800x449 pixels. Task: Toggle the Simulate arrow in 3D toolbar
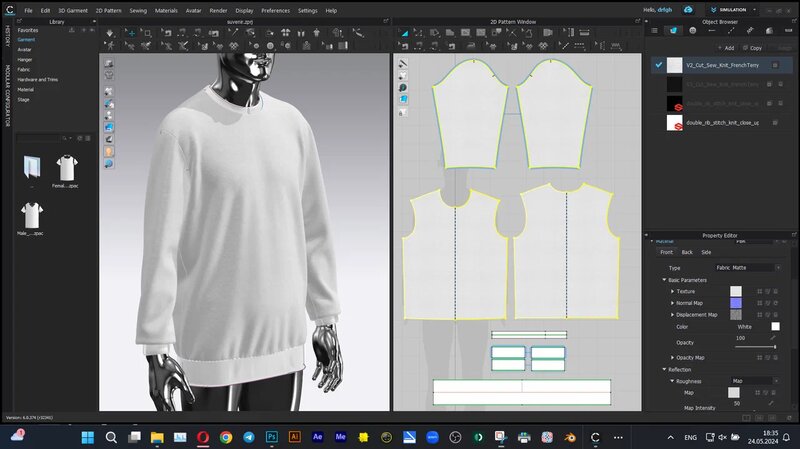(110, 33)
